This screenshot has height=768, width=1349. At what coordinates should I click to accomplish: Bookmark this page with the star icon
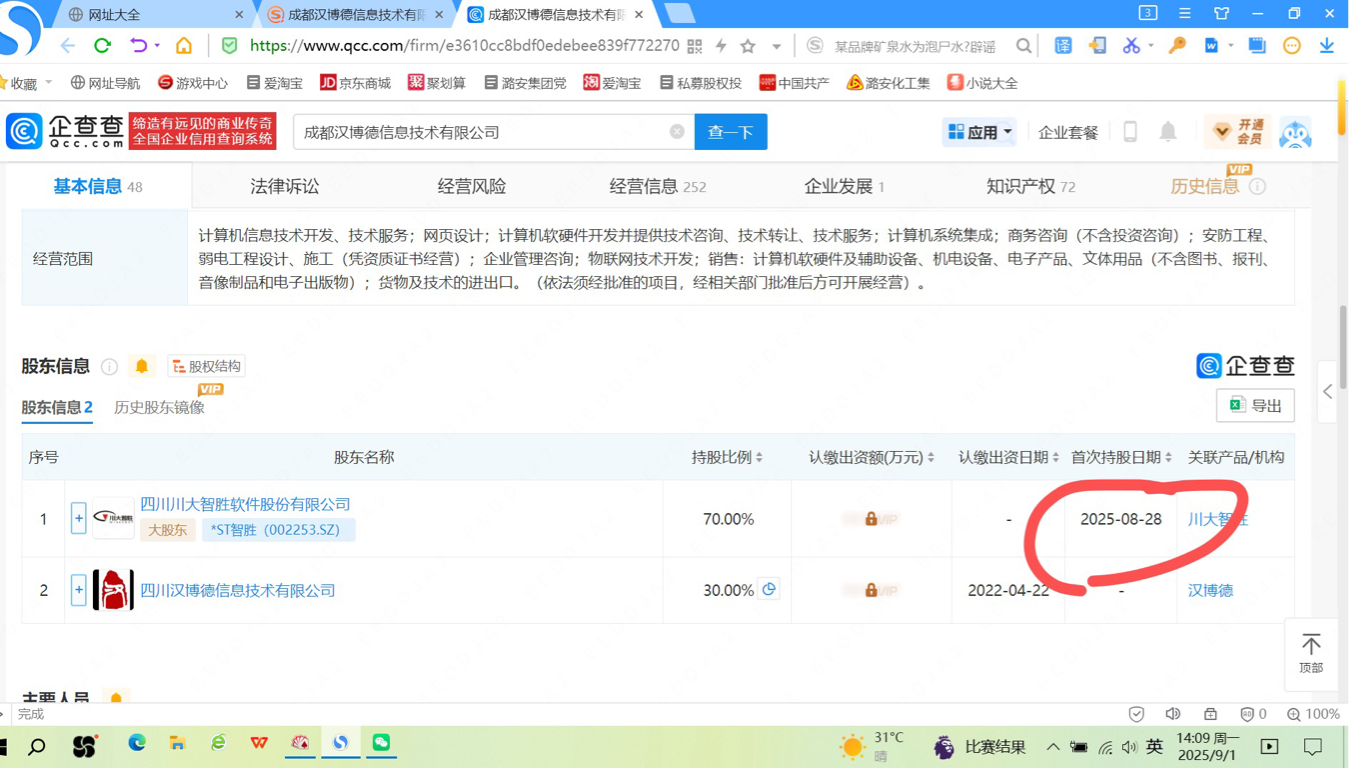click(748, 46)
